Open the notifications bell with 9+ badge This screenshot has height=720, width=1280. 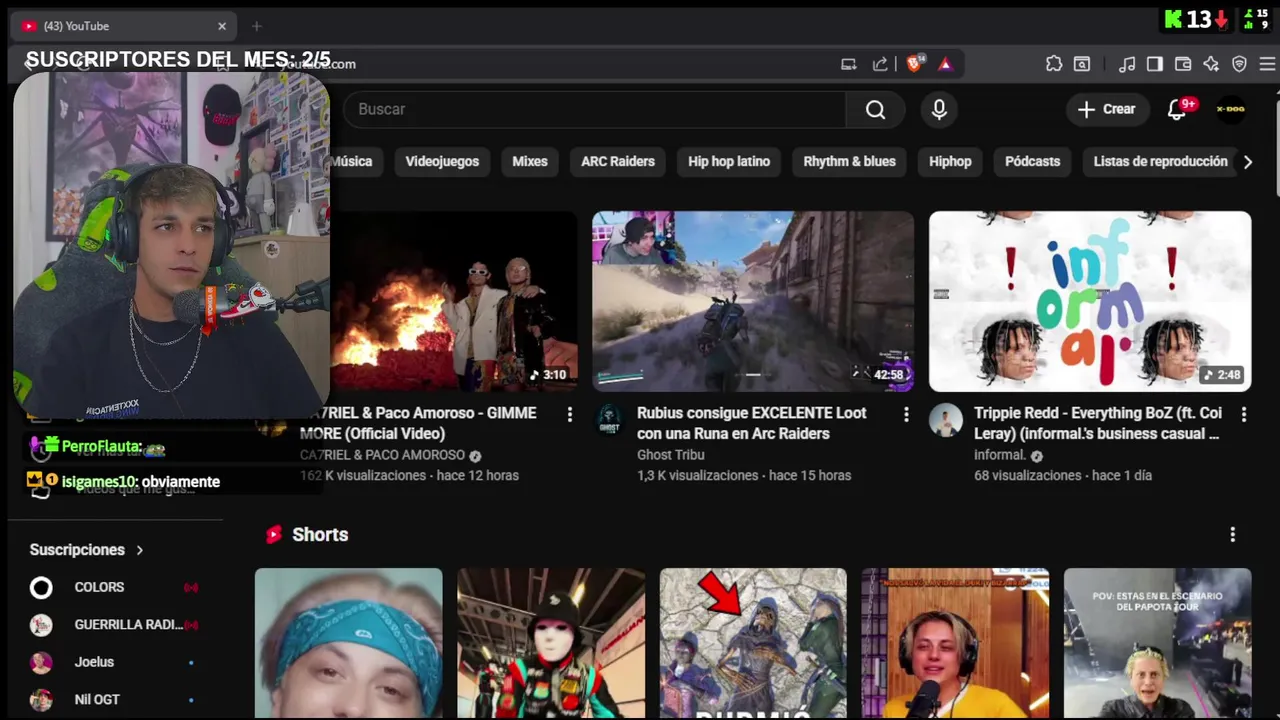1178,109
